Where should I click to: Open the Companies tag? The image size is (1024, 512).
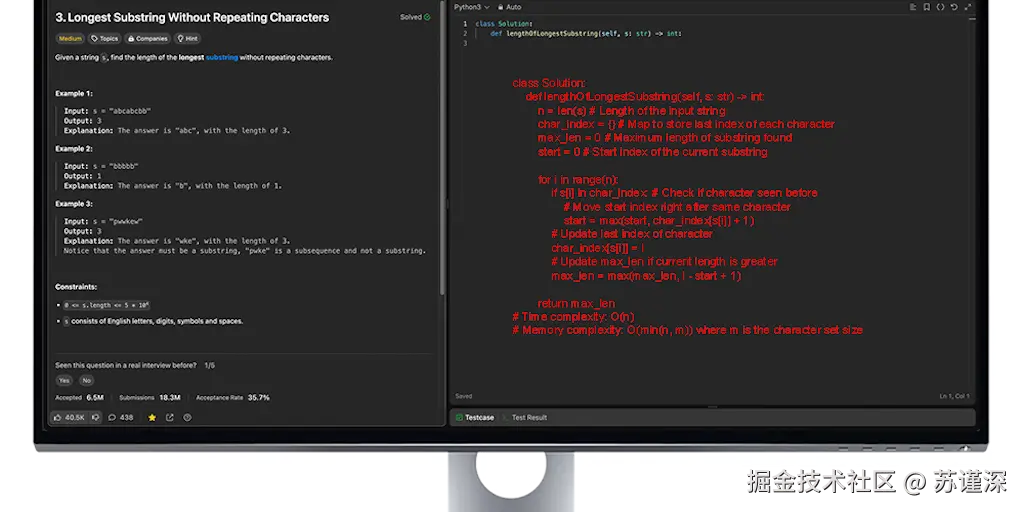(x=148, y=39)
